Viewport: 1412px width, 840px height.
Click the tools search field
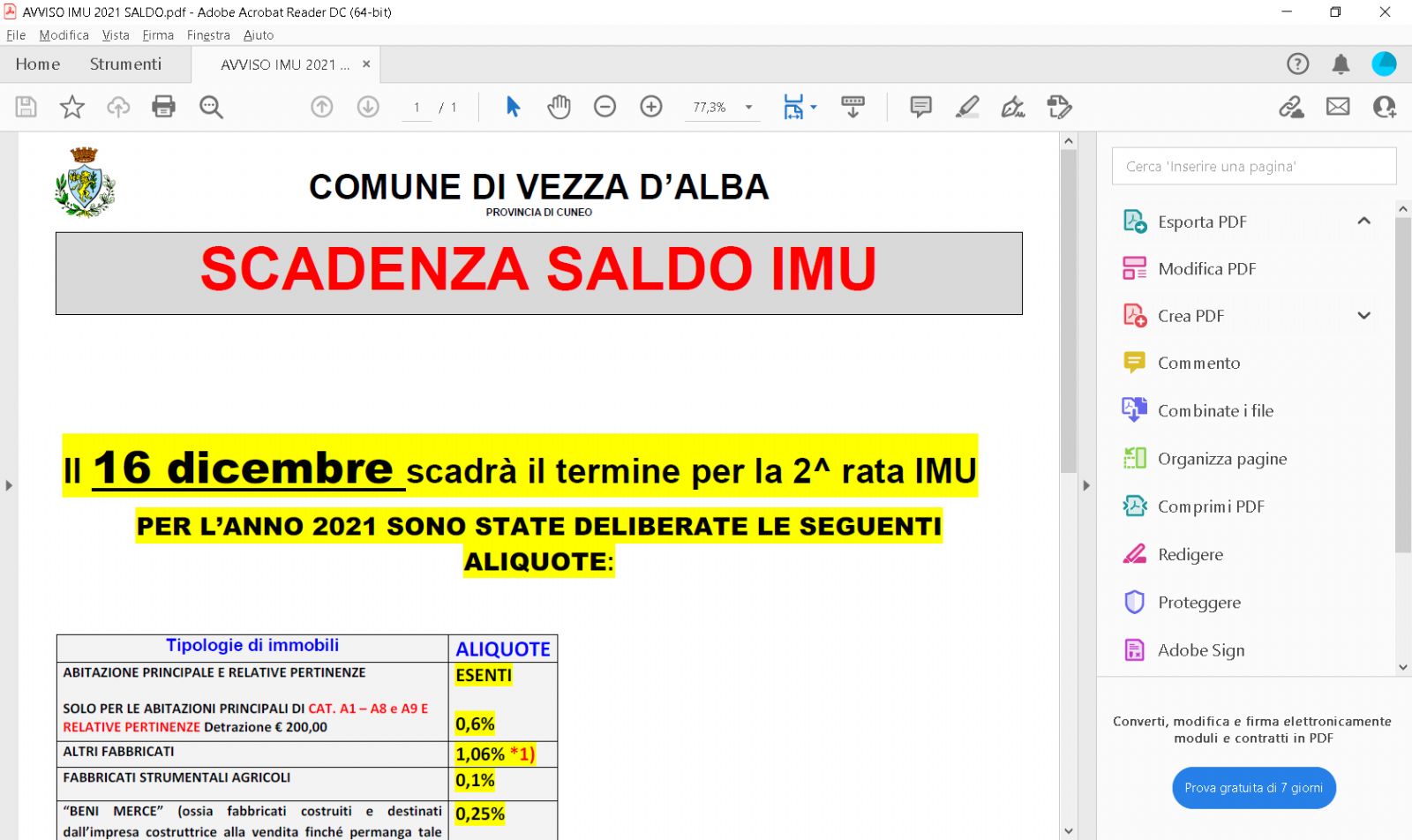click(x=1253, y=166)
